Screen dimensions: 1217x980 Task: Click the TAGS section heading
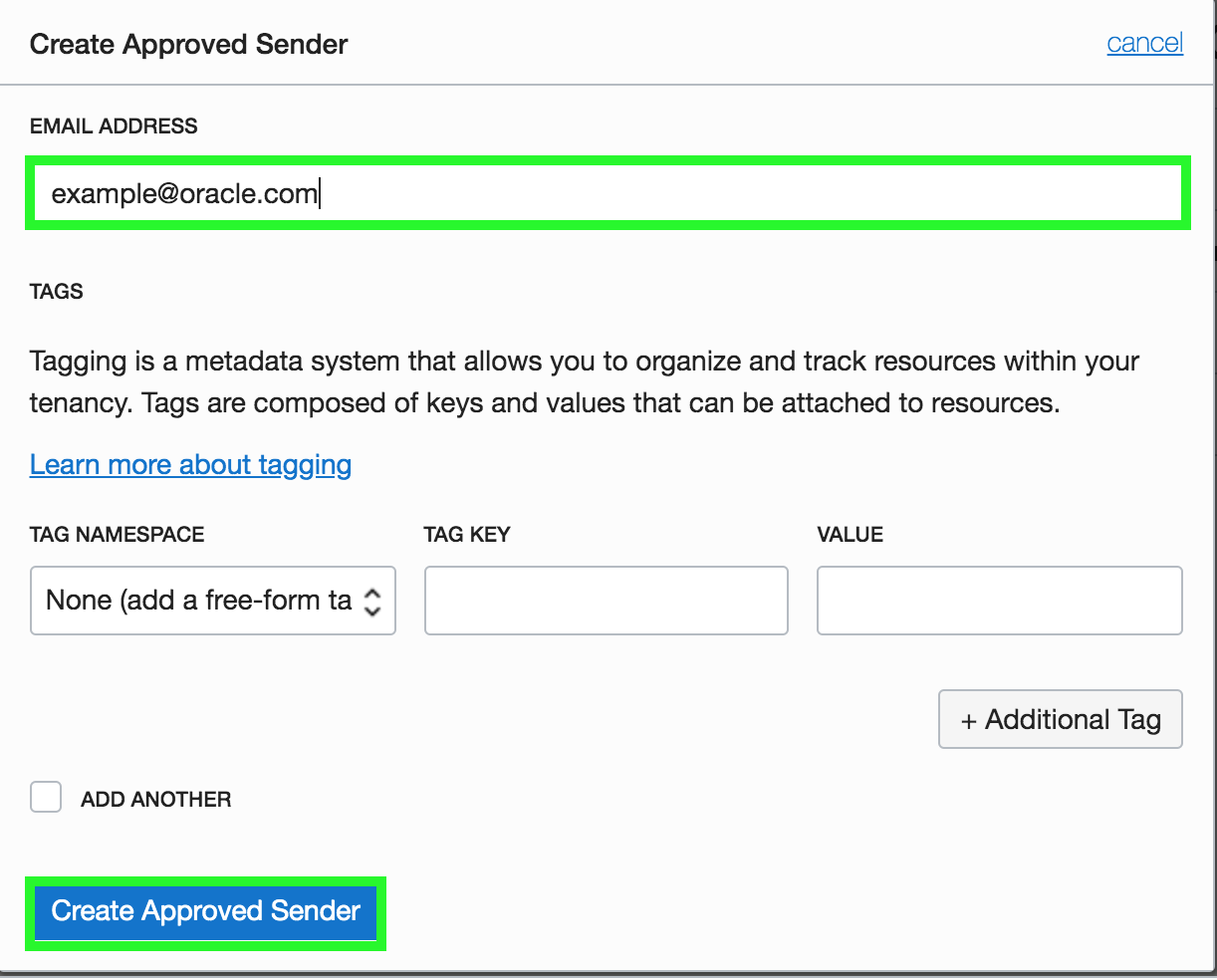coord(57,292)
